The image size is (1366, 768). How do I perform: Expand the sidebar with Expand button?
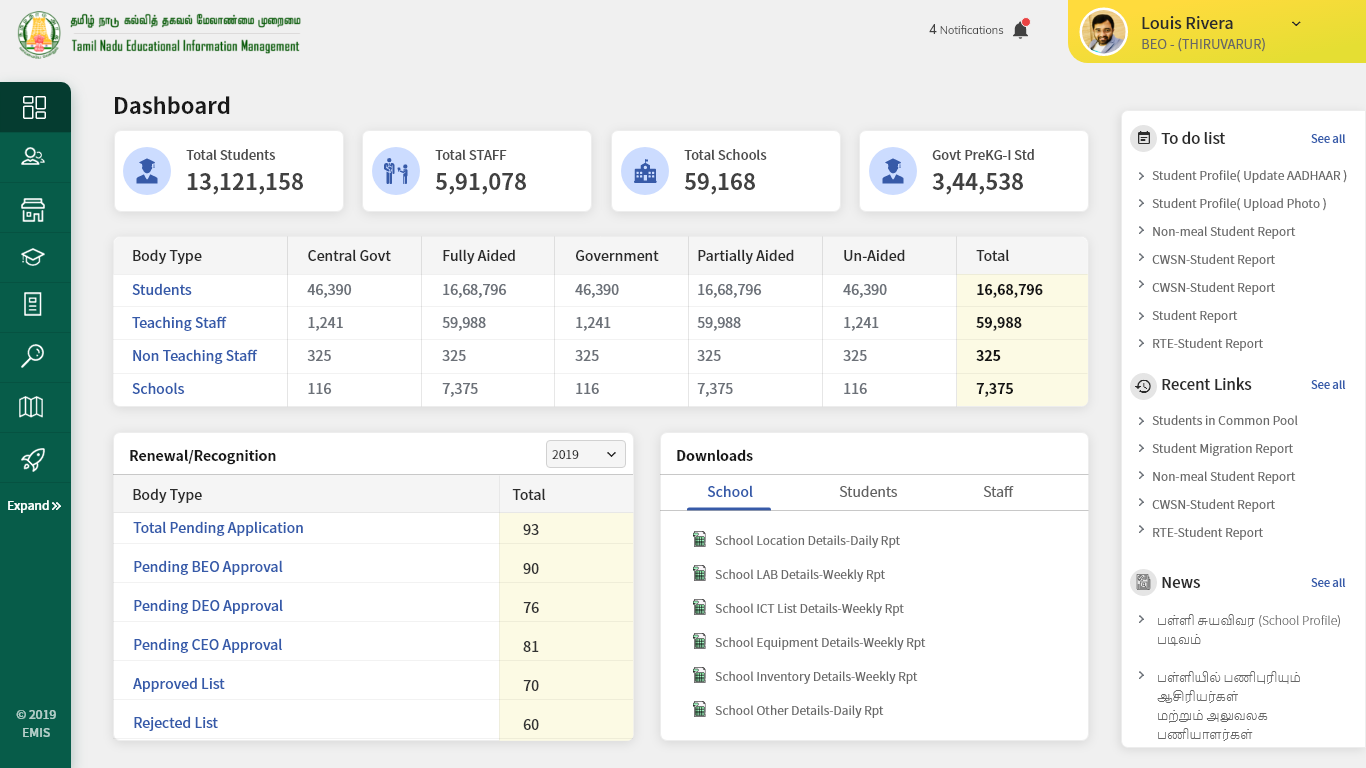click(34, 505)
